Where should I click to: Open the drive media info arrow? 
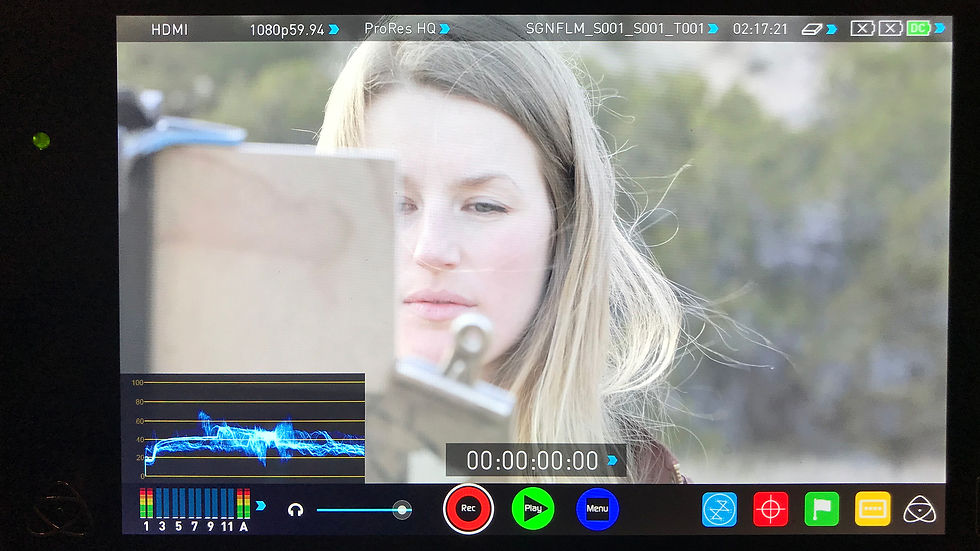831,29
